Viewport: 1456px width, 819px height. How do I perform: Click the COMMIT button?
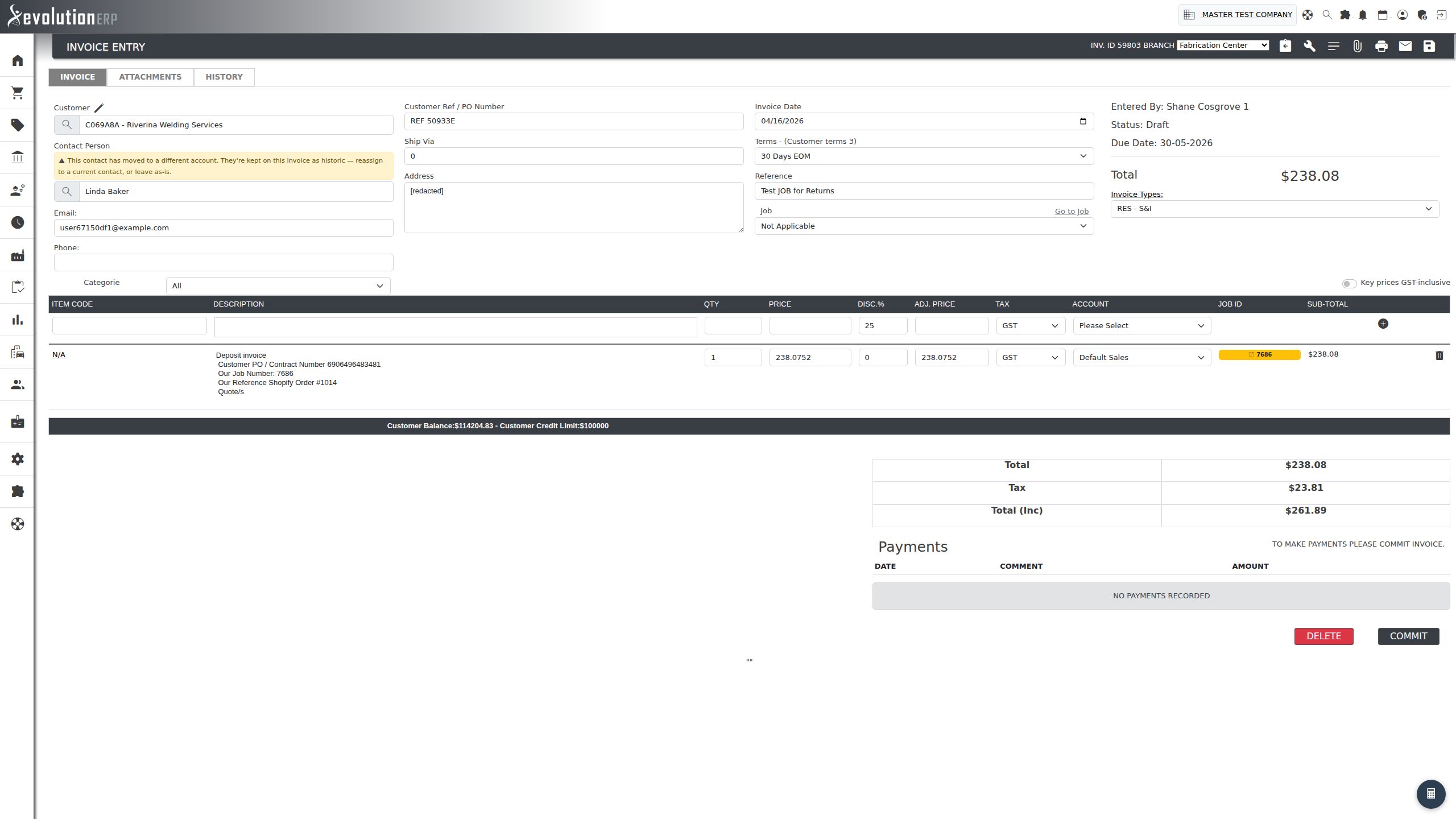click(x=1408, y=636)
